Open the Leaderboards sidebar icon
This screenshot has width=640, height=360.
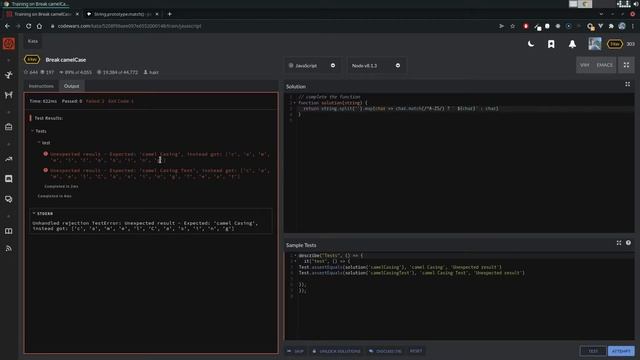9,159
